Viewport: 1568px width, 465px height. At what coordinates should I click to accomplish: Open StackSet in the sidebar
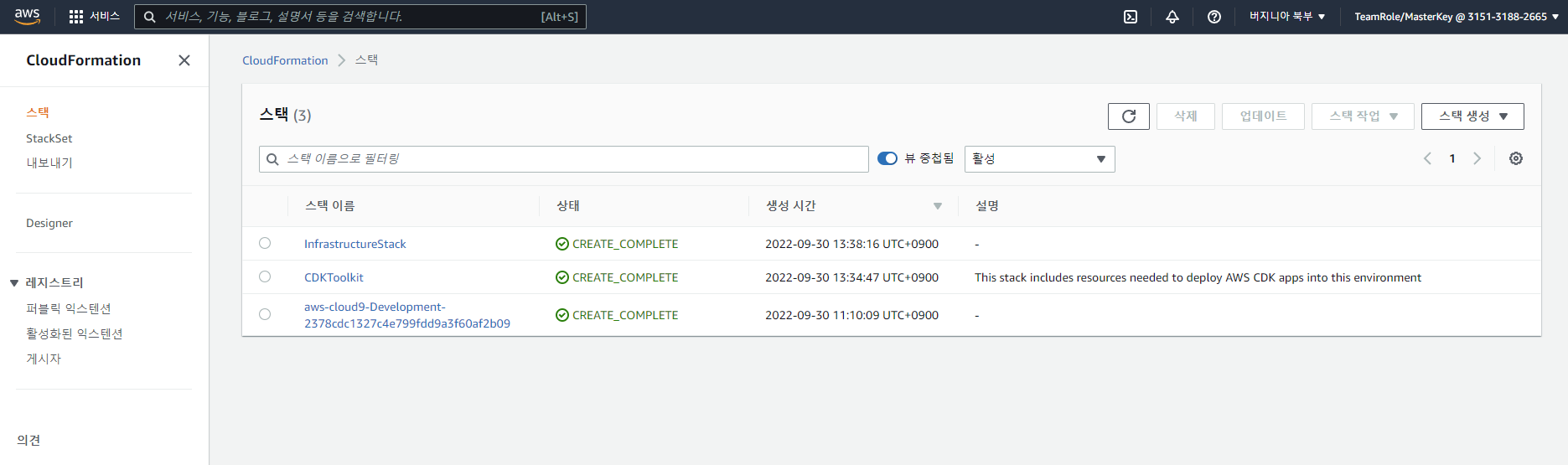point(49,138)
